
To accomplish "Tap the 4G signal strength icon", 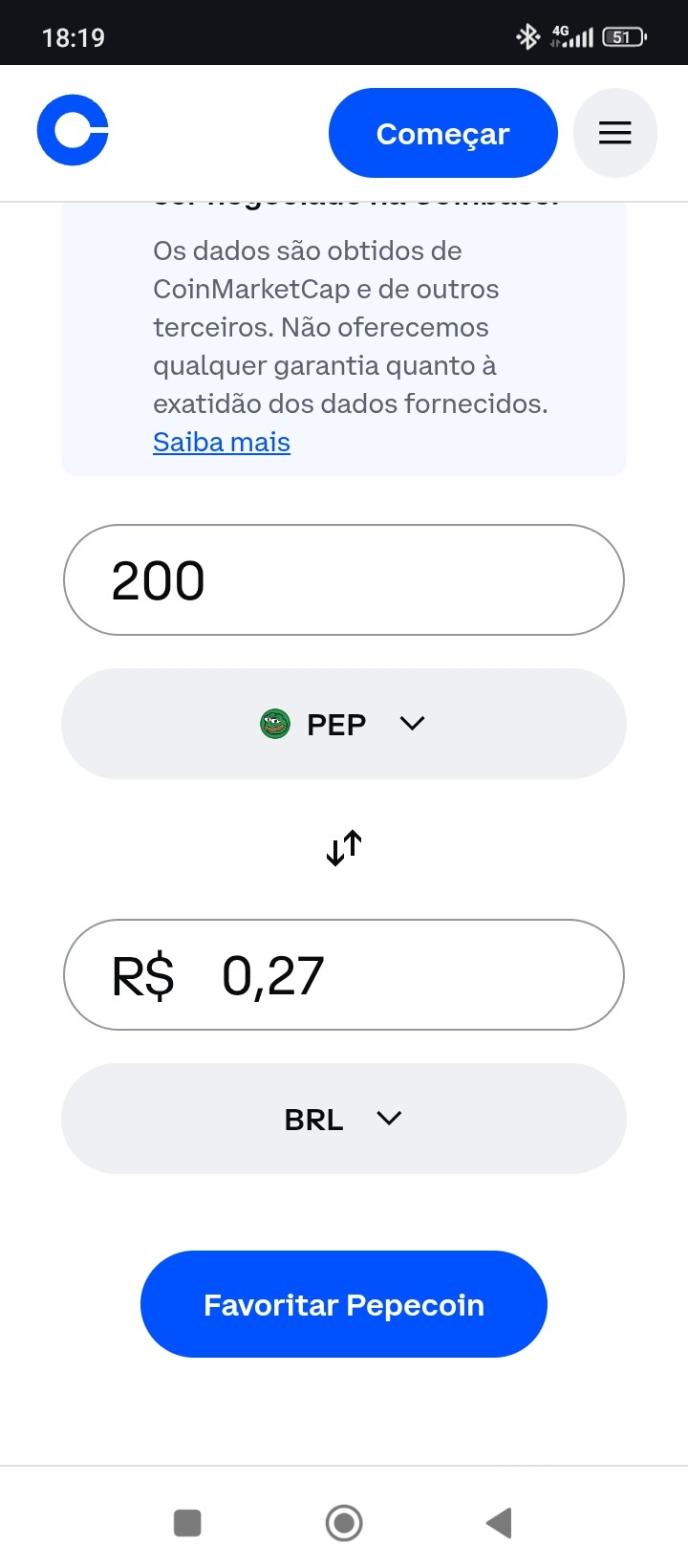I will pyautogui.click(x=572, y=37).
